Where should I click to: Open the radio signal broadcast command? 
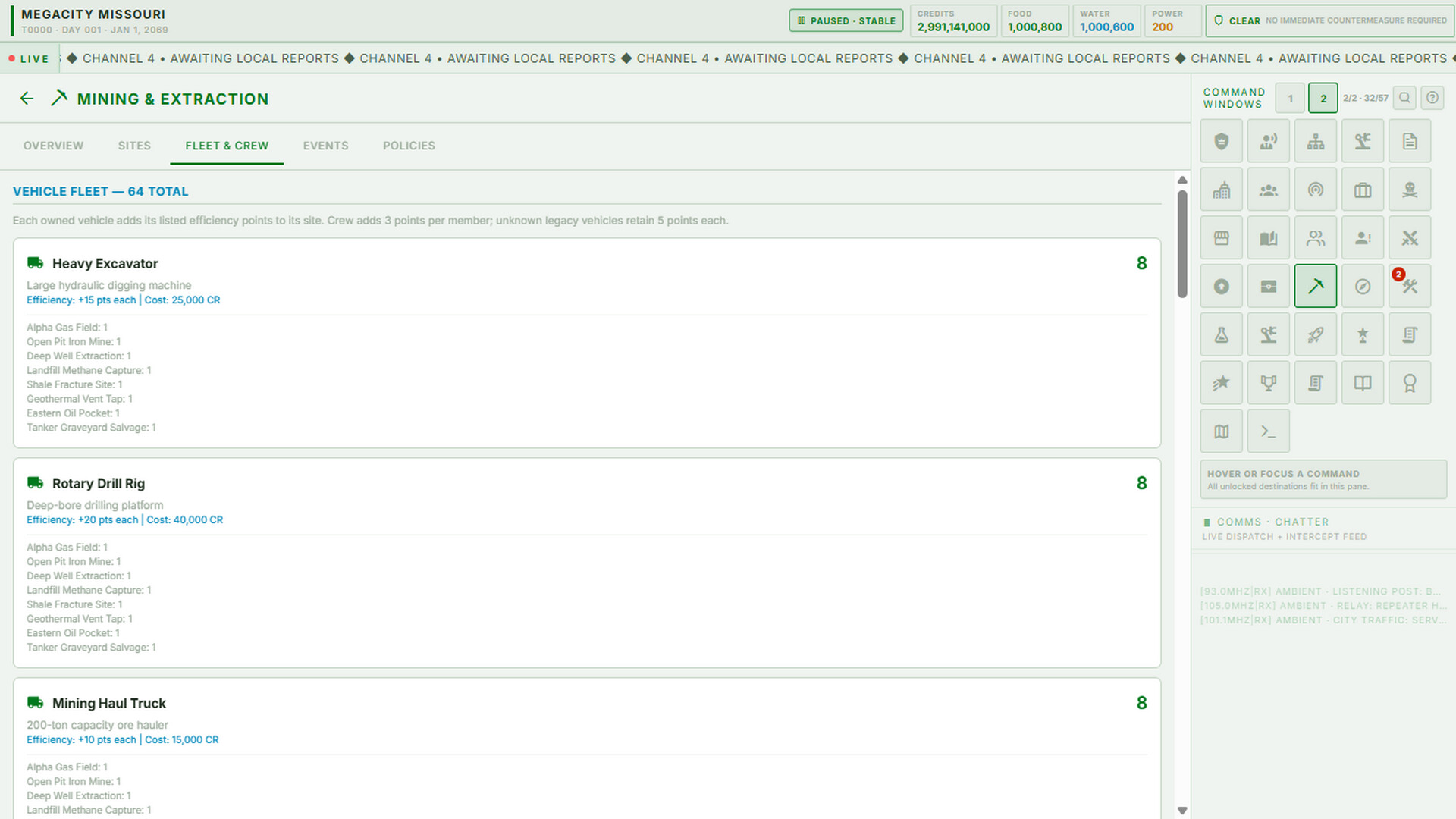(1315, 190)
